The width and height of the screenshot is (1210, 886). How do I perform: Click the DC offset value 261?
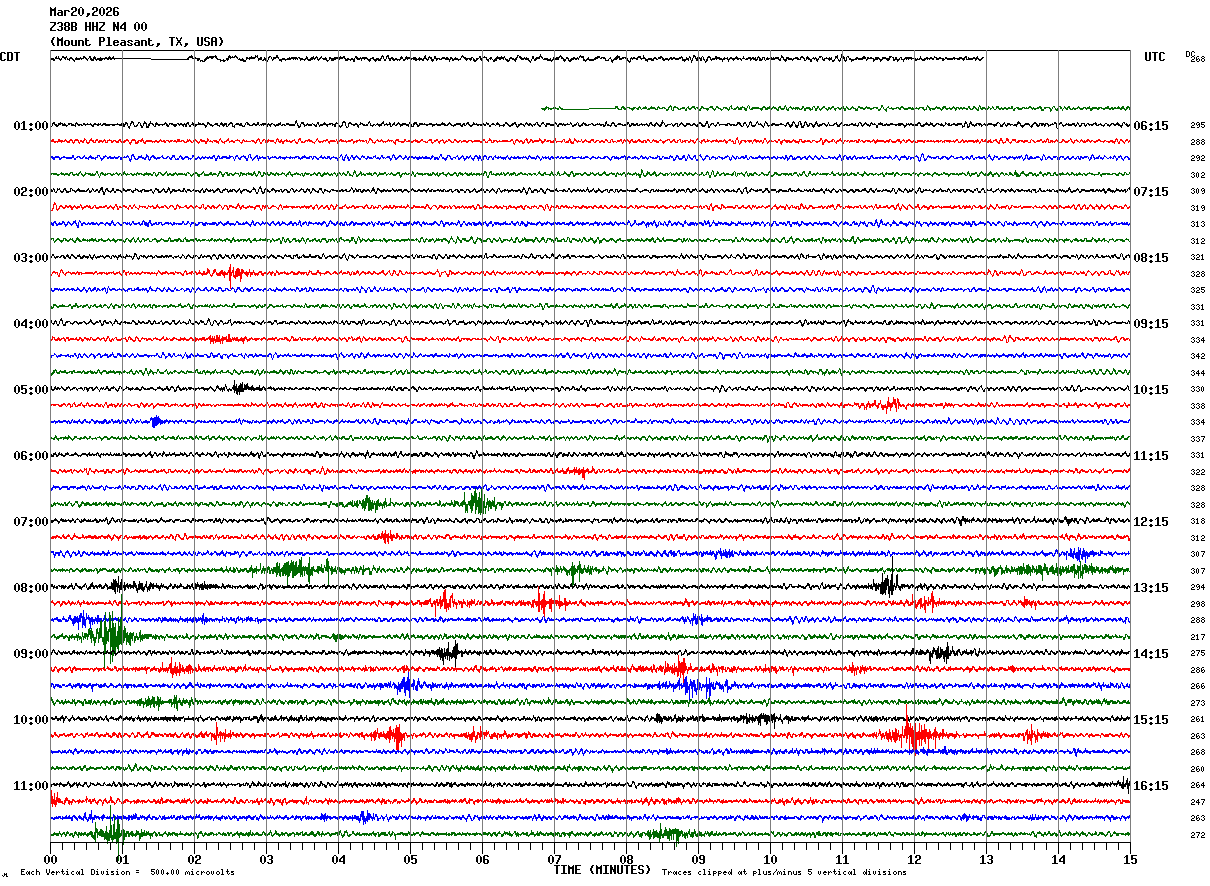coord(1197,720)
